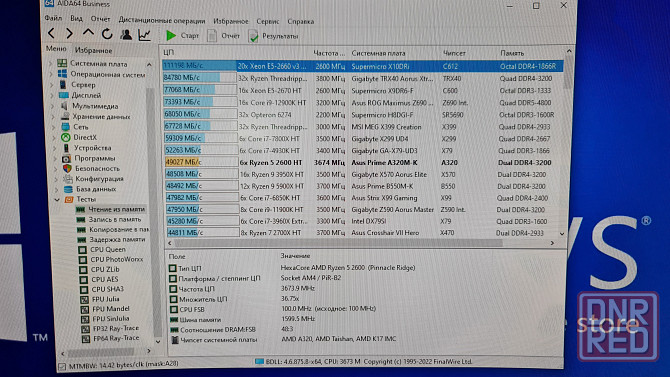Click the back navigation arrow
The width and height of the screenshot is (670, 377).
(x=51, y=33)
